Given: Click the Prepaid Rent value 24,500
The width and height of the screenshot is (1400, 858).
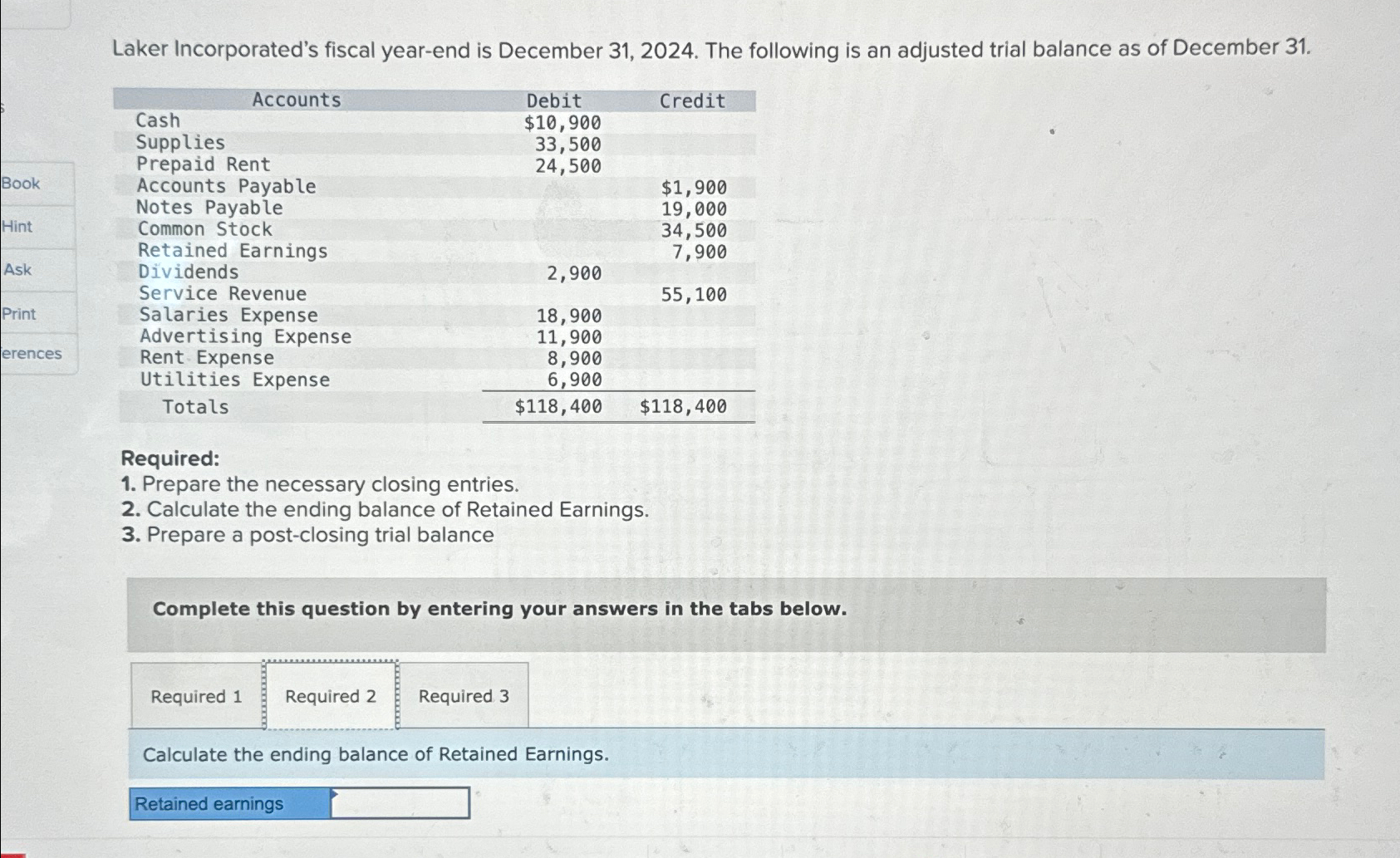Looking at the screenshot, I should 567,166.
